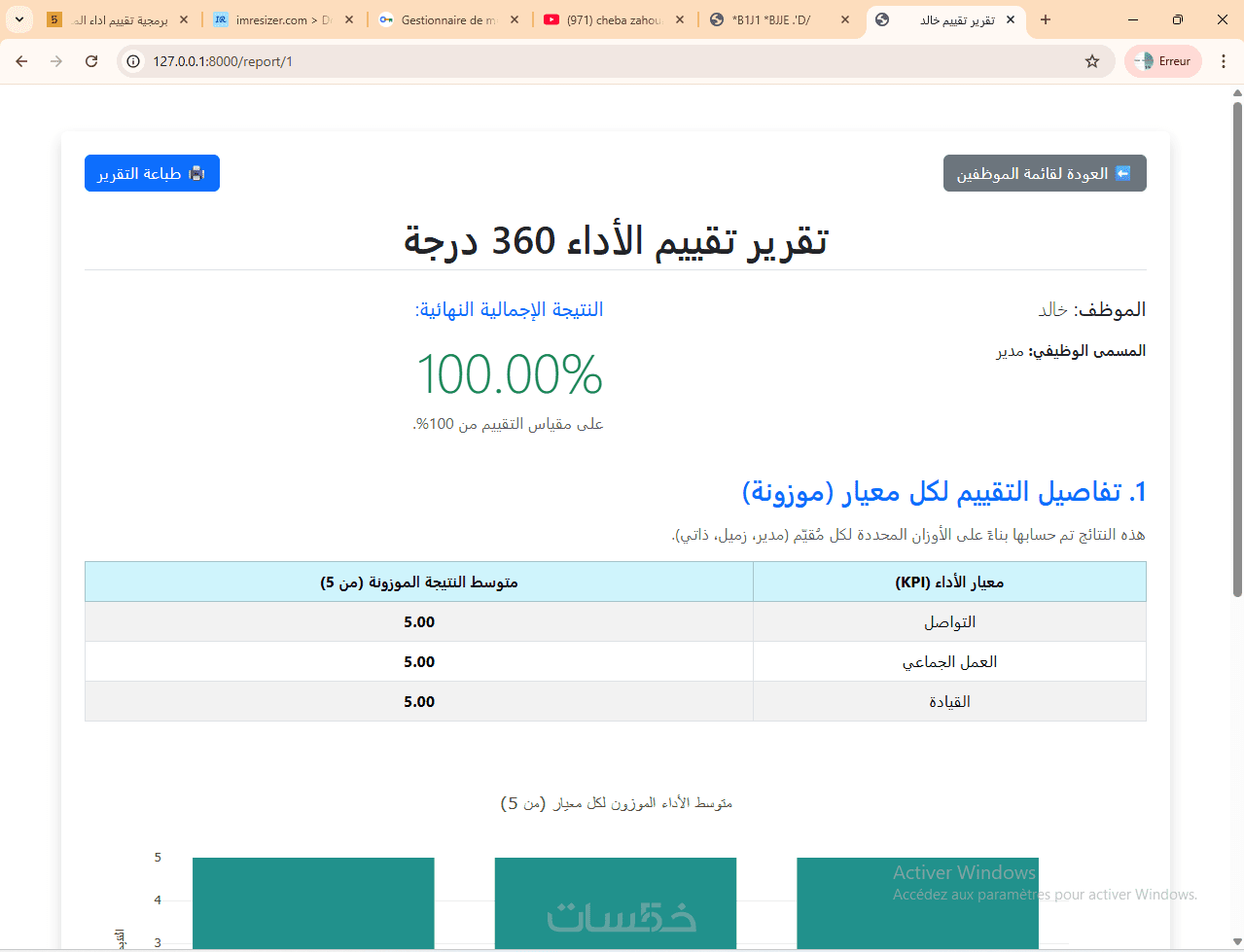This screenshot has height=952, width=1244.
Task: Click the معيار الأداء (KPI) column header
Action: pos(949,582)
